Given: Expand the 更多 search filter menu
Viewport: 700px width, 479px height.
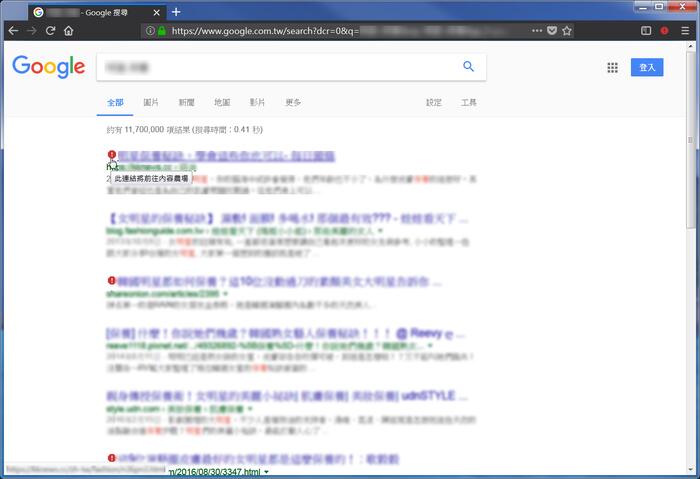Looking at the screenshot, I should (x=293, y=102).
